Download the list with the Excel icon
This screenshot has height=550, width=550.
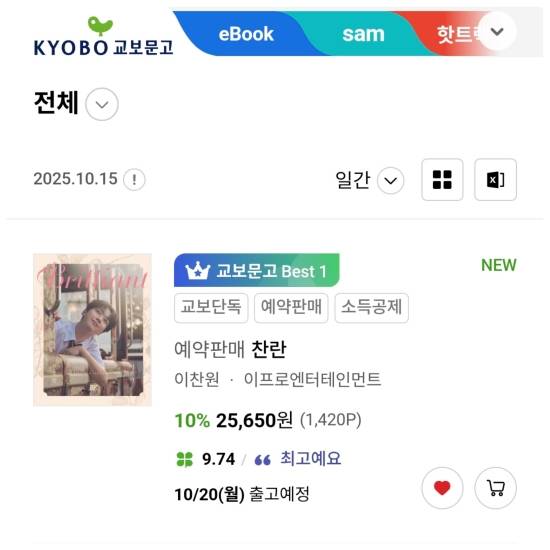click(x=495, y=180)
